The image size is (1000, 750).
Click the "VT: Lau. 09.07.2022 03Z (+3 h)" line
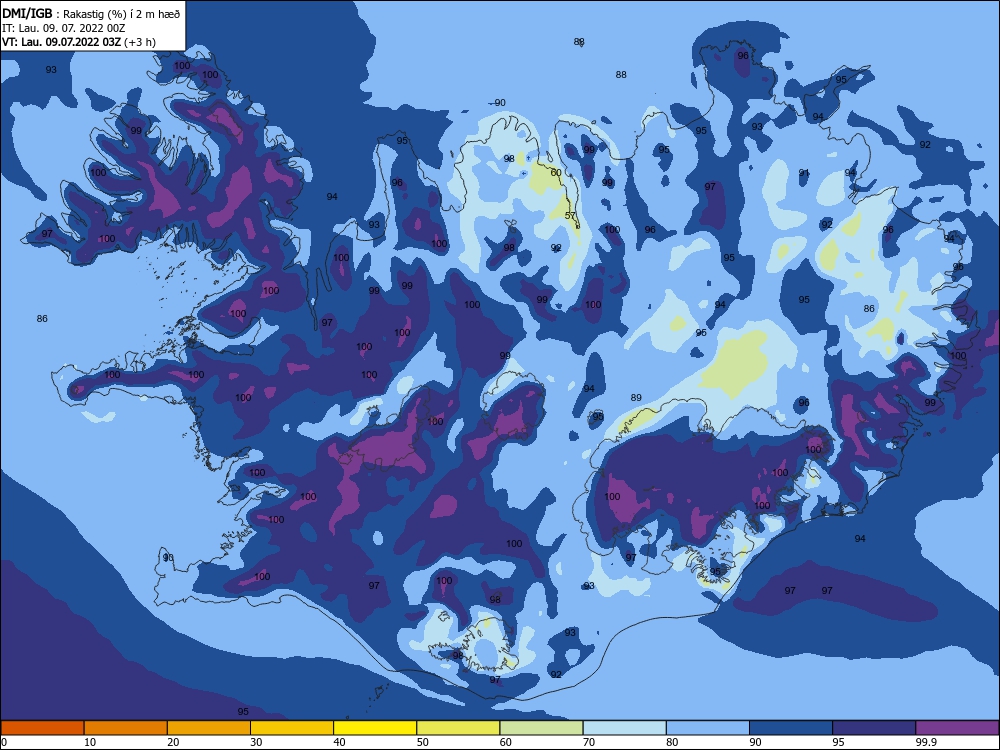pyautogui.click(x=78, y=42)
